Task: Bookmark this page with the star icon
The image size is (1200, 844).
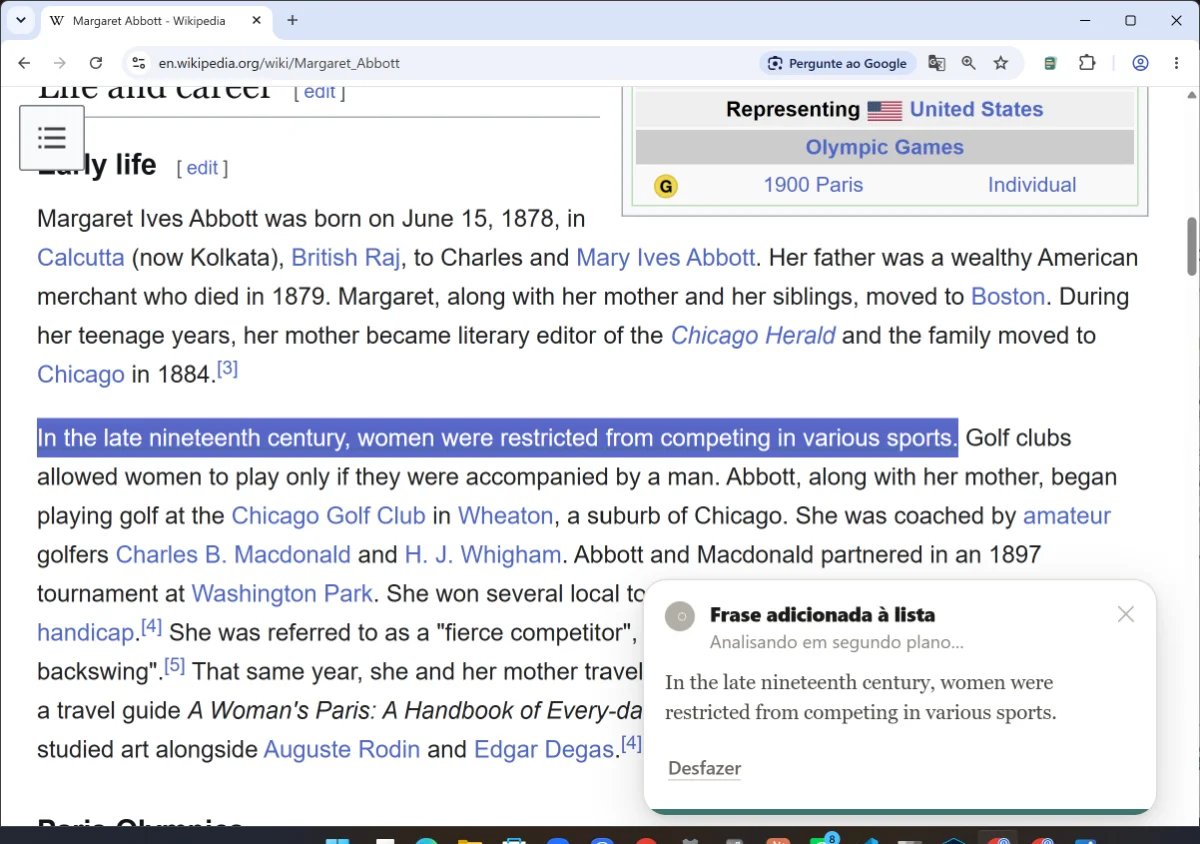Action: 1001,63
